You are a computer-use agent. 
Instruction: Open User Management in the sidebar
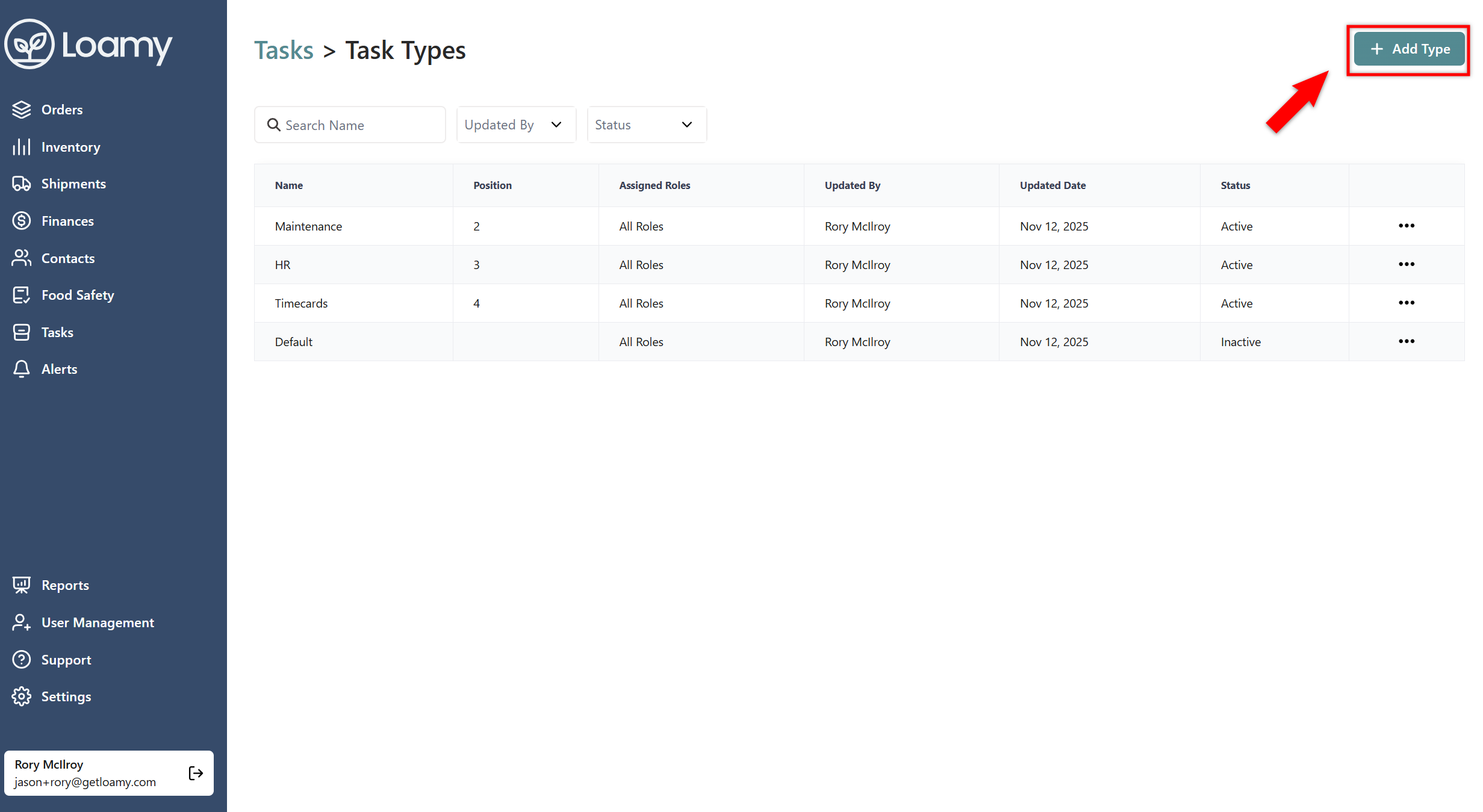tap(98, 622)
